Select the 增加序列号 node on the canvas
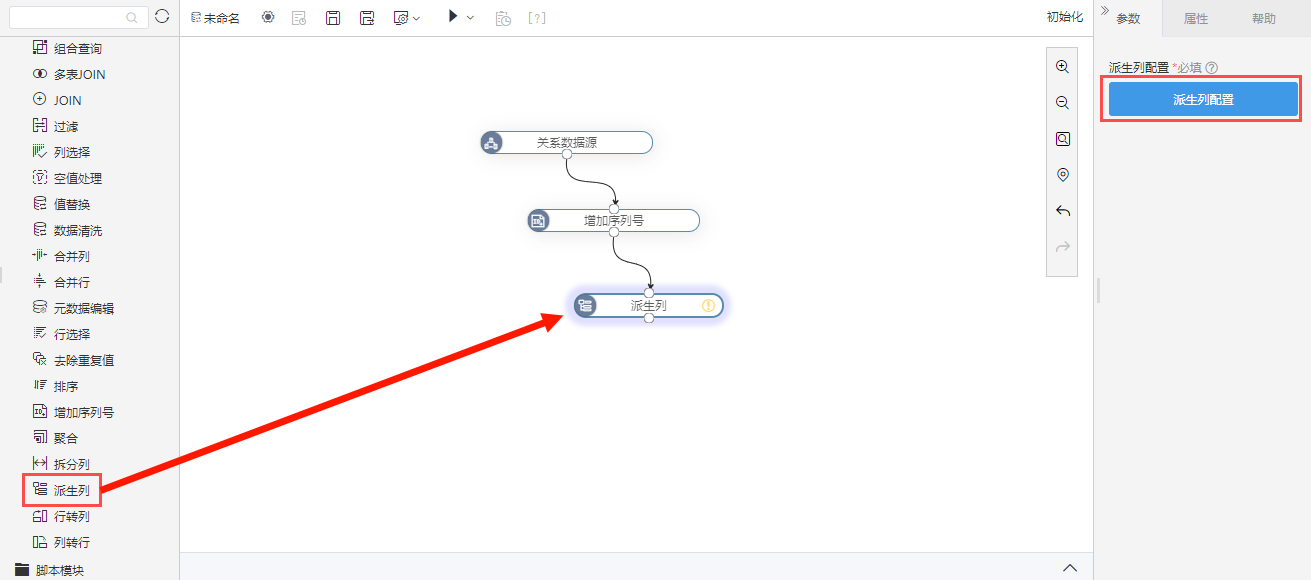 [x=613, y=220]
